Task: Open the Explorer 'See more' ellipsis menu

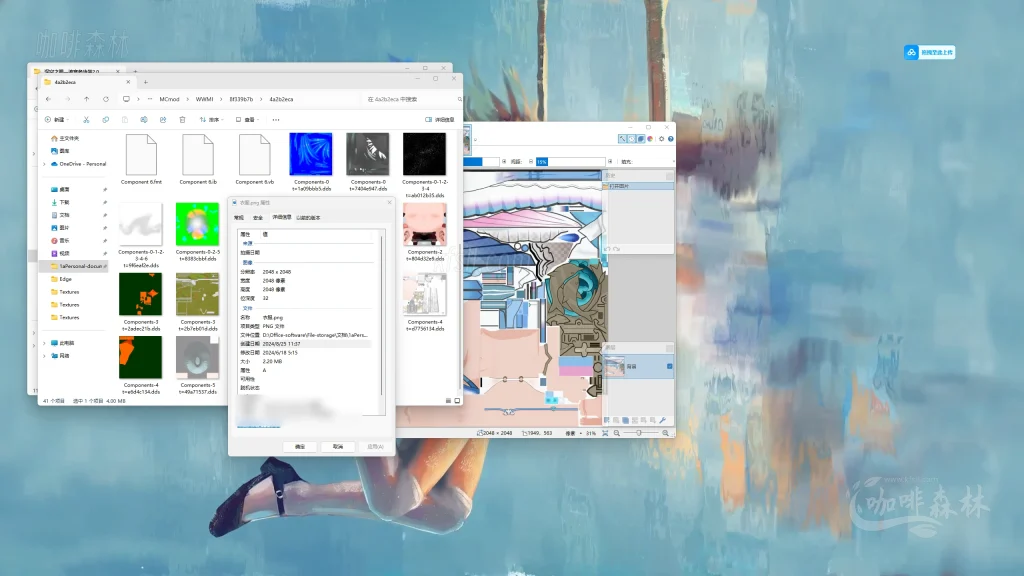Action: [276, 120]
